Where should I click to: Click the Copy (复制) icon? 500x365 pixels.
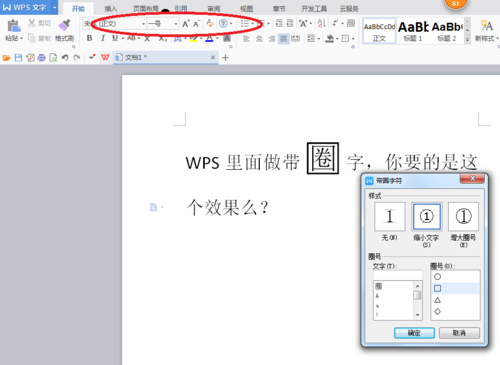click(32, 38)
